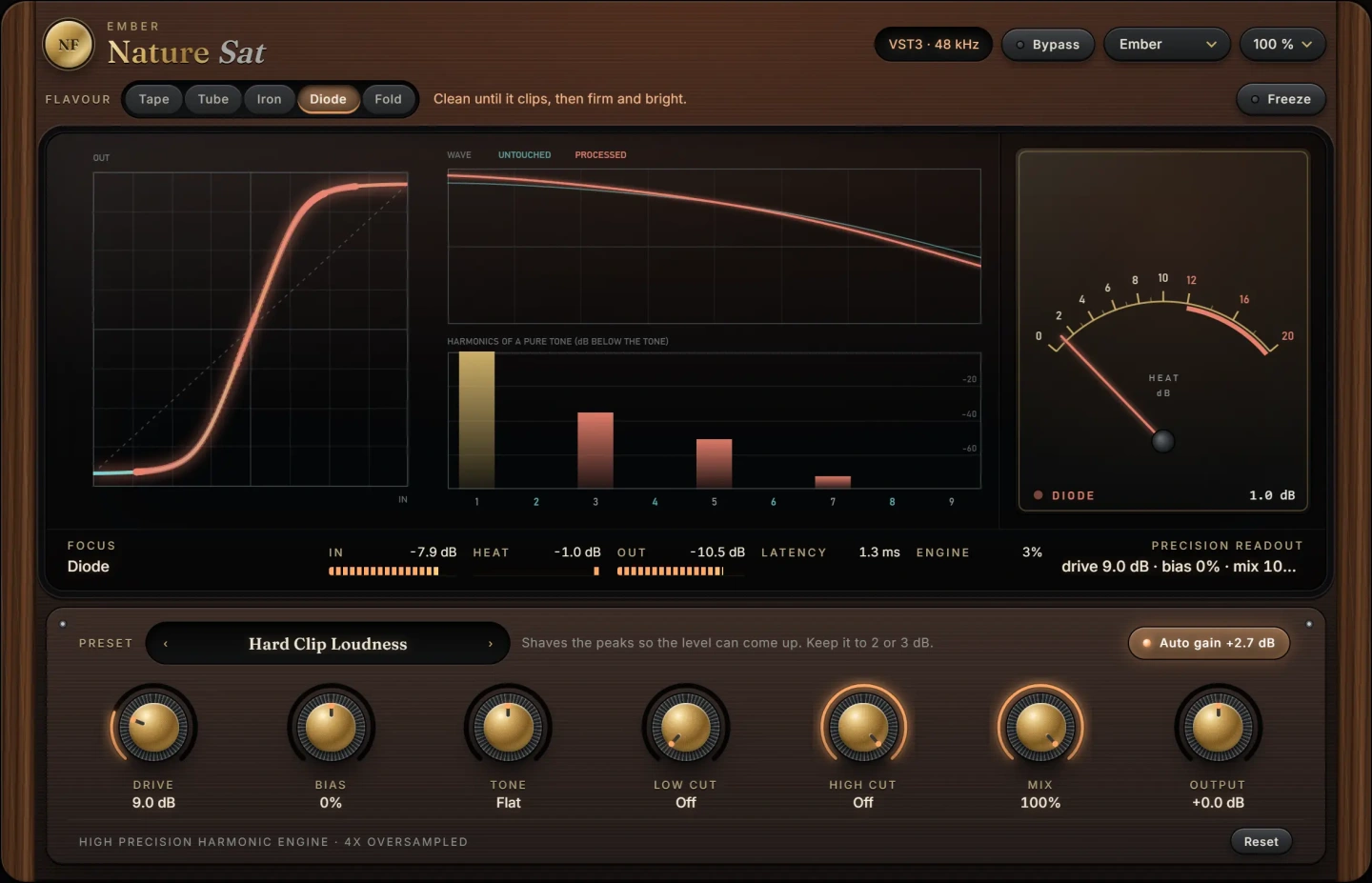Click the High Cut knob
The height and width of the screenshot is (883, 1372).
[863, 728]
